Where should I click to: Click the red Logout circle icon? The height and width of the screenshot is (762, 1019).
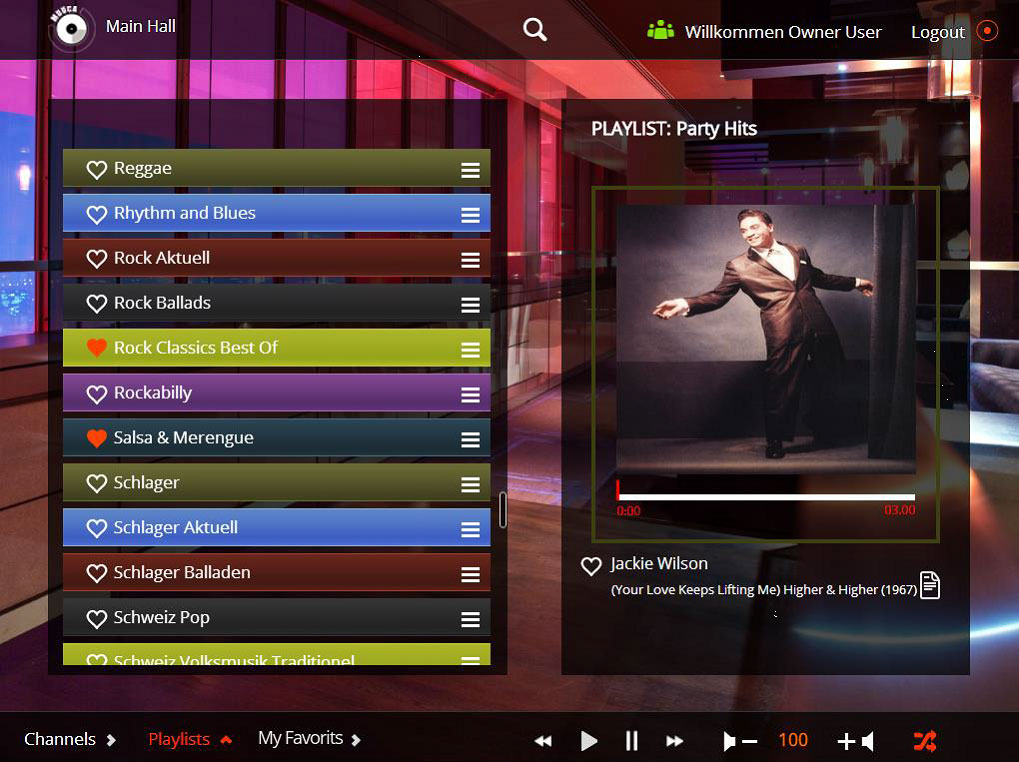click(987, 31)
